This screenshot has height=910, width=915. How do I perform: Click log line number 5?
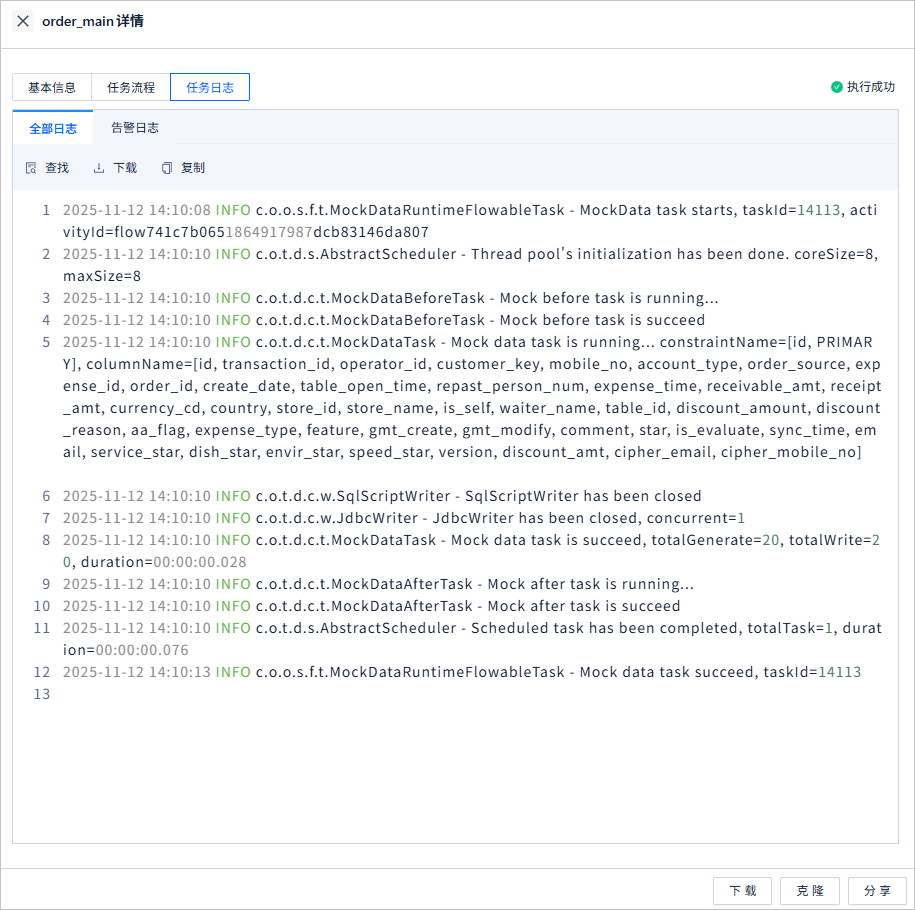46,342
